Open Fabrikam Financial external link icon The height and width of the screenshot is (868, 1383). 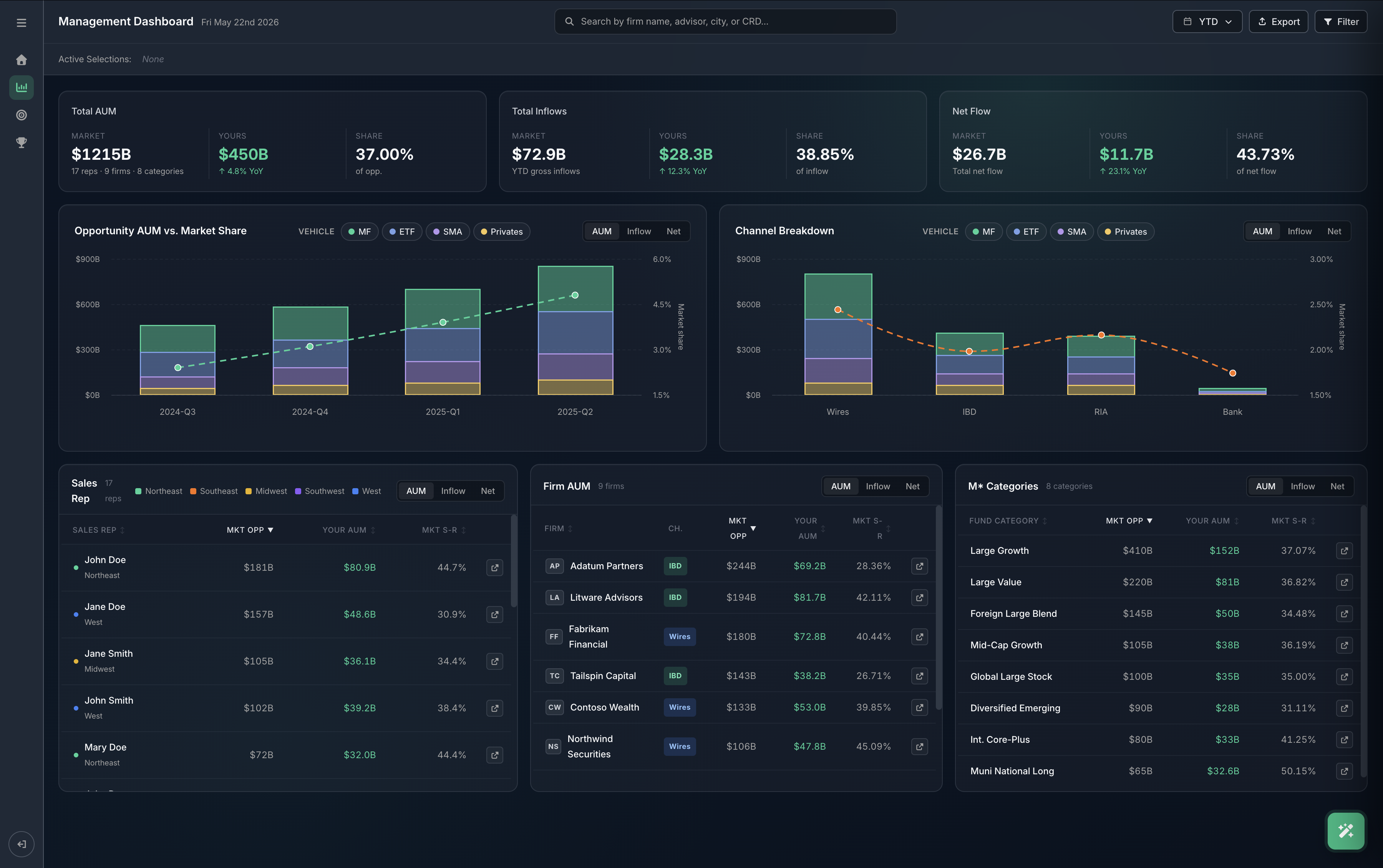point(919,637)
